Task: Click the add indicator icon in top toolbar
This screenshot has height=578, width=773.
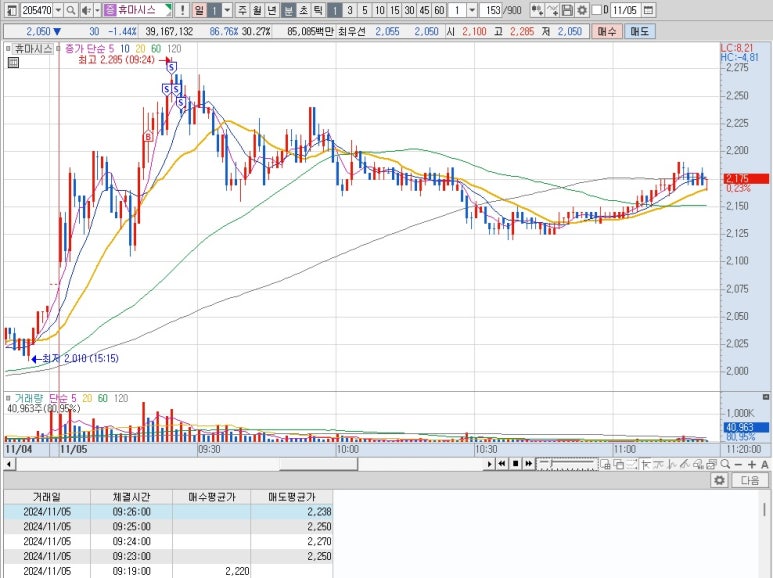Action: [x=537, y=10]
